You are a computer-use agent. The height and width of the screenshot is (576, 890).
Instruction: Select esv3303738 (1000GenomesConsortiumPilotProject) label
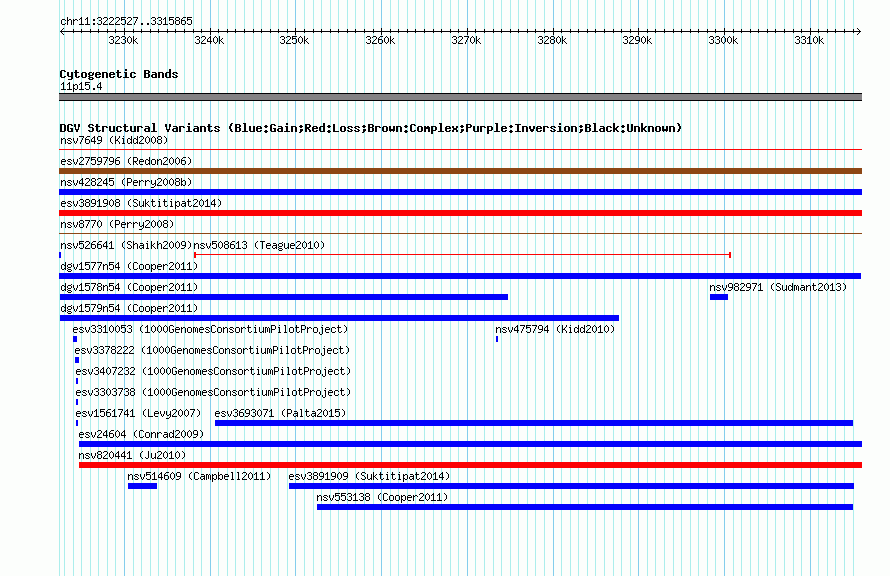point(213,392)
